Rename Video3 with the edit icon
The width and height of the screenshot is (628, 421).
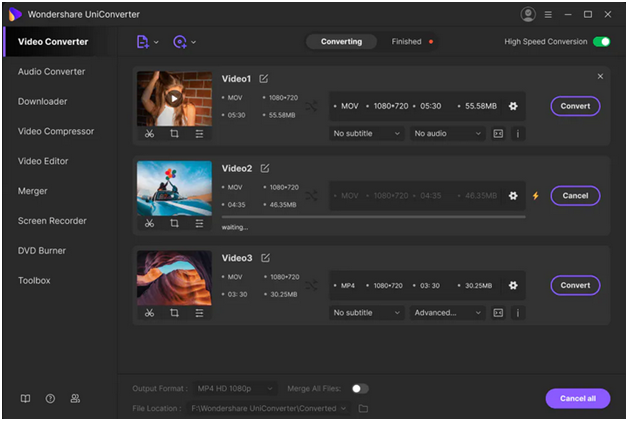265,258
